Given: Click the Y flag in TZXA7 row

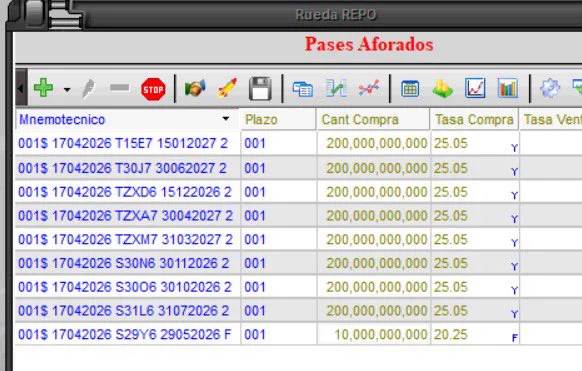Looking at the screenshot, I should [x=514, y=219].
